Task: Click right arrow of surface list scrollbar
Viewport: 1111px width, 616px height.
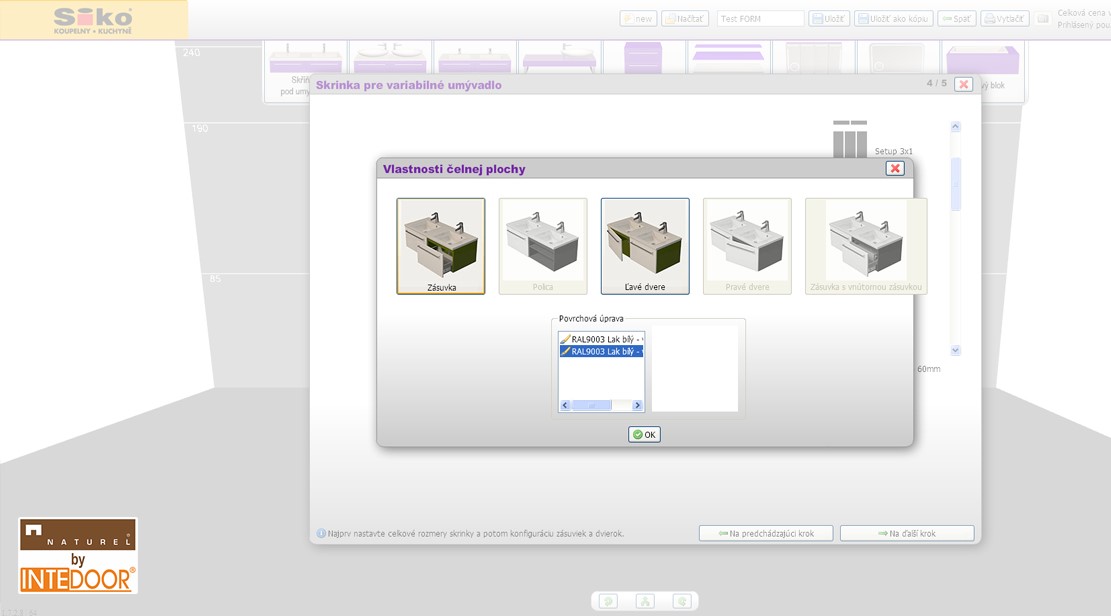Action: (637, 405)
